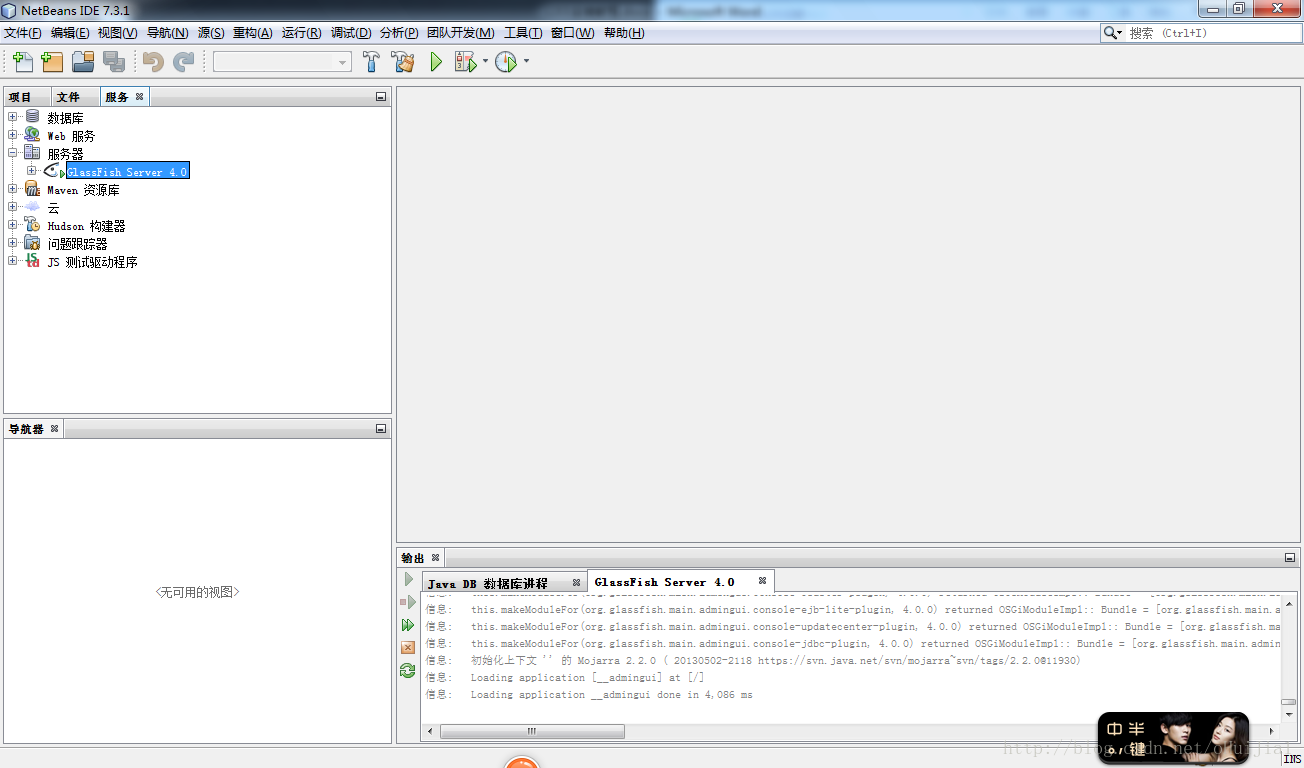This screenshot has width=1304, height=768.
Task: Expand the 问题跟踪器 tree node
Action: tap(13, 243)
